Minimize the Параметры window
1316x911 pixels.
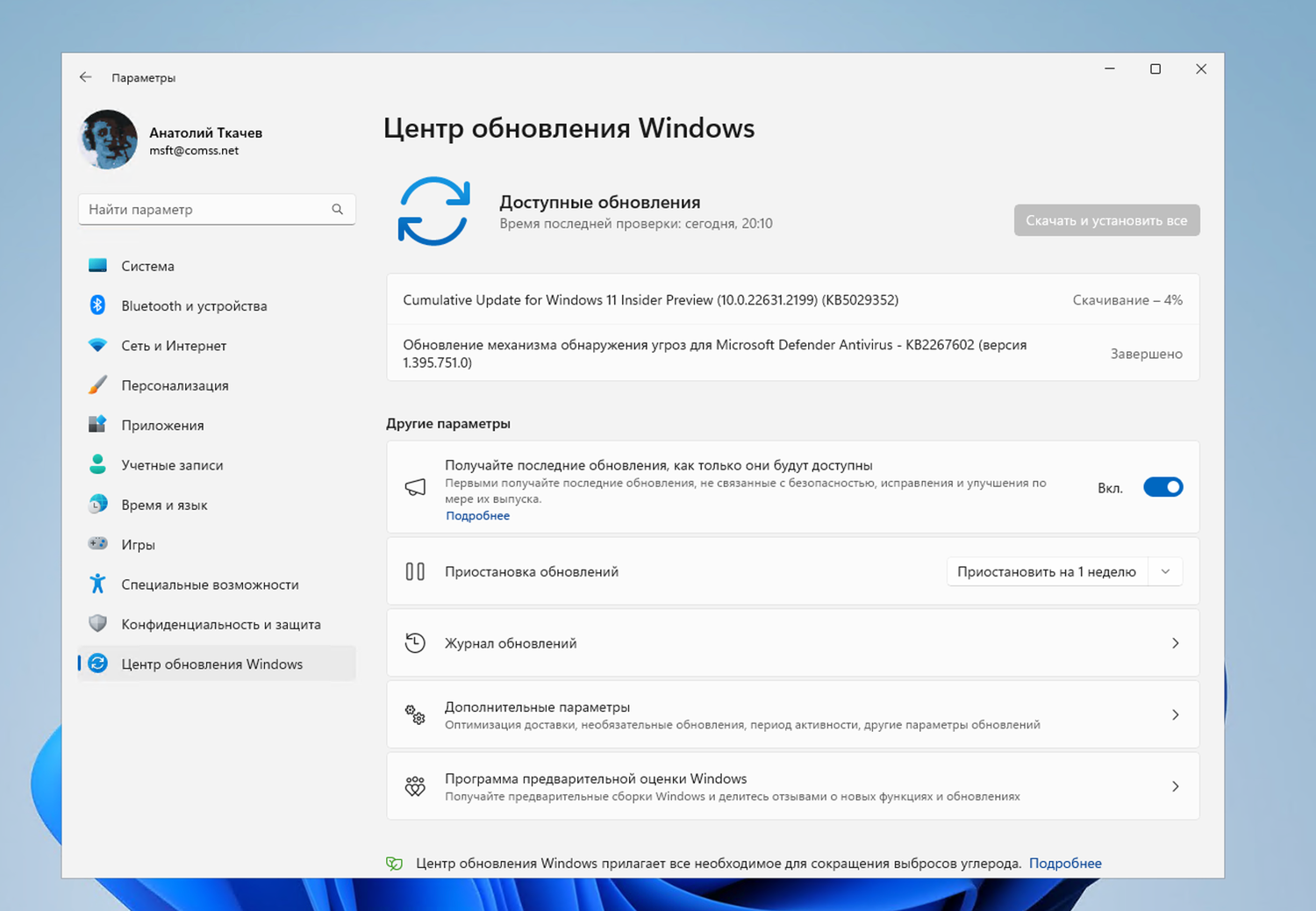click(x=1110, y=68)
